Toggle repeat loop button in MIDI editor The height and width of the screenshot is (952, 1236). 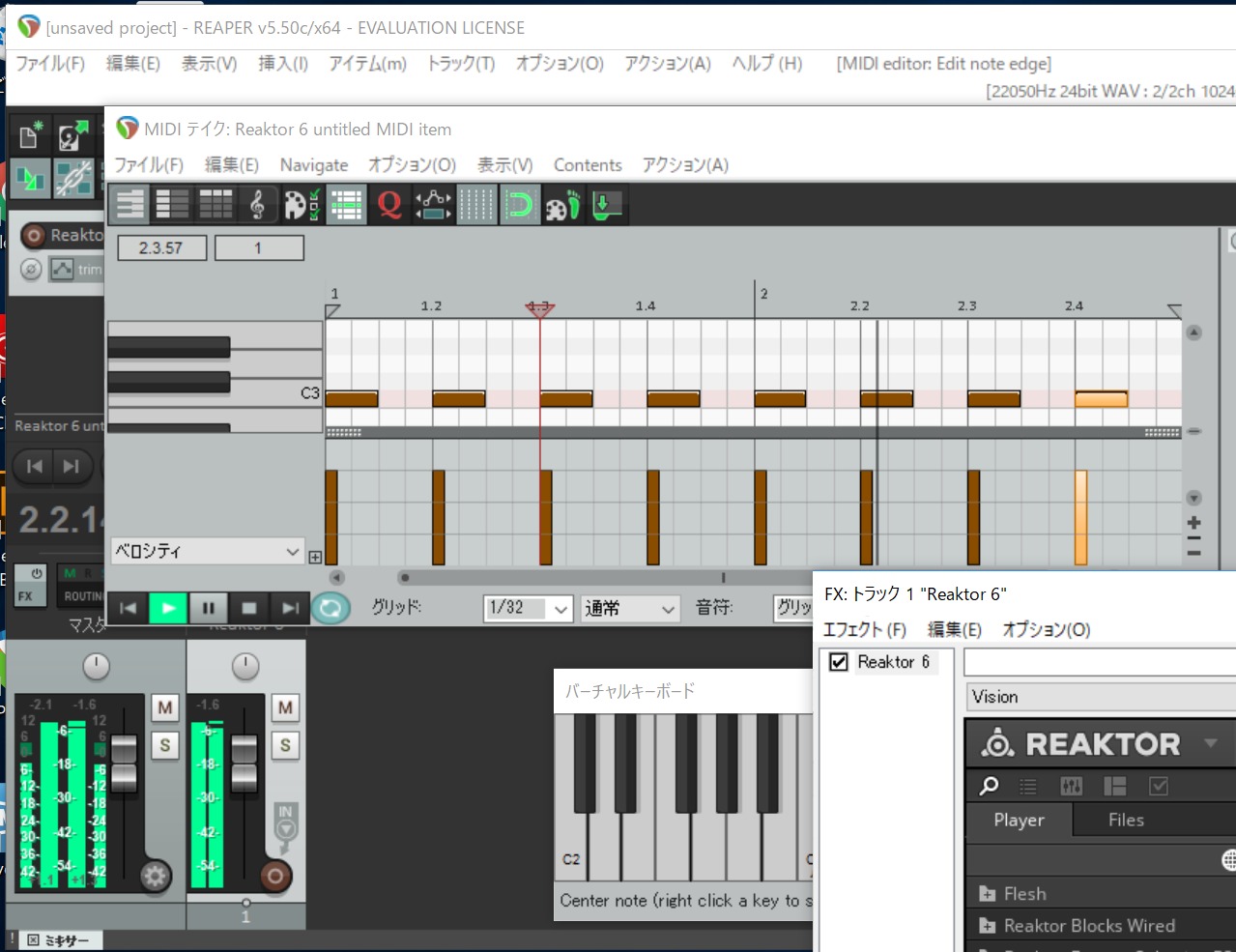[331, 608]
